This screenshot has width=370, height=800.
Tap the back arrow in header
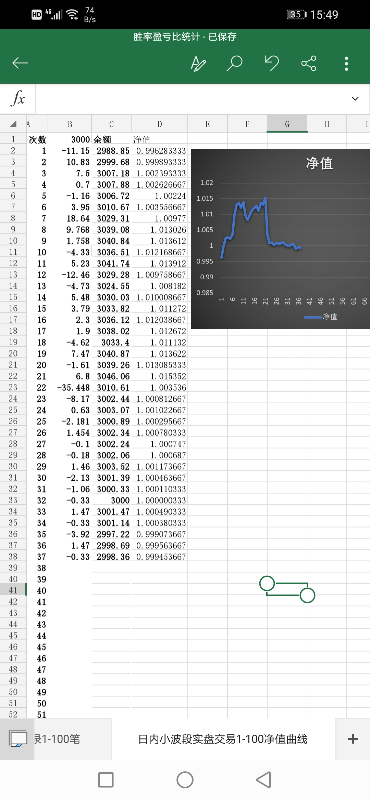[20, 63]
